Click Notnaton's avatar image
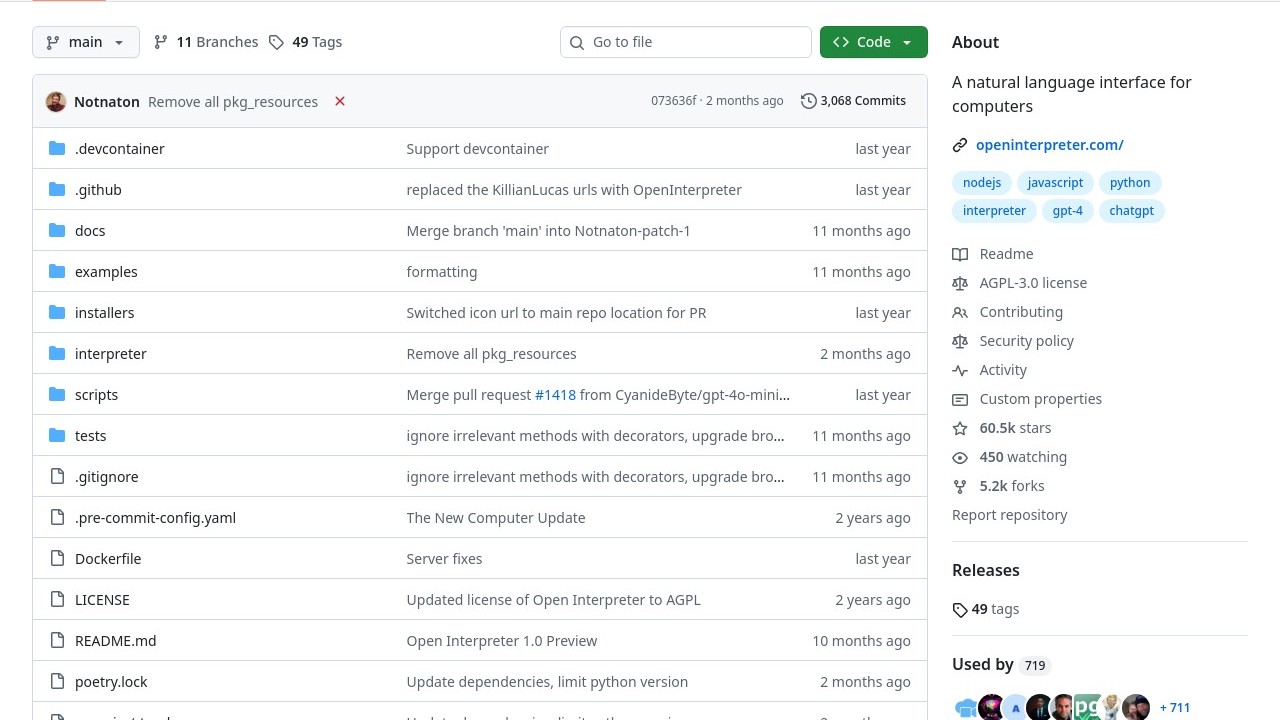Screen dimensions: 1280x720 tap(56, 102)
